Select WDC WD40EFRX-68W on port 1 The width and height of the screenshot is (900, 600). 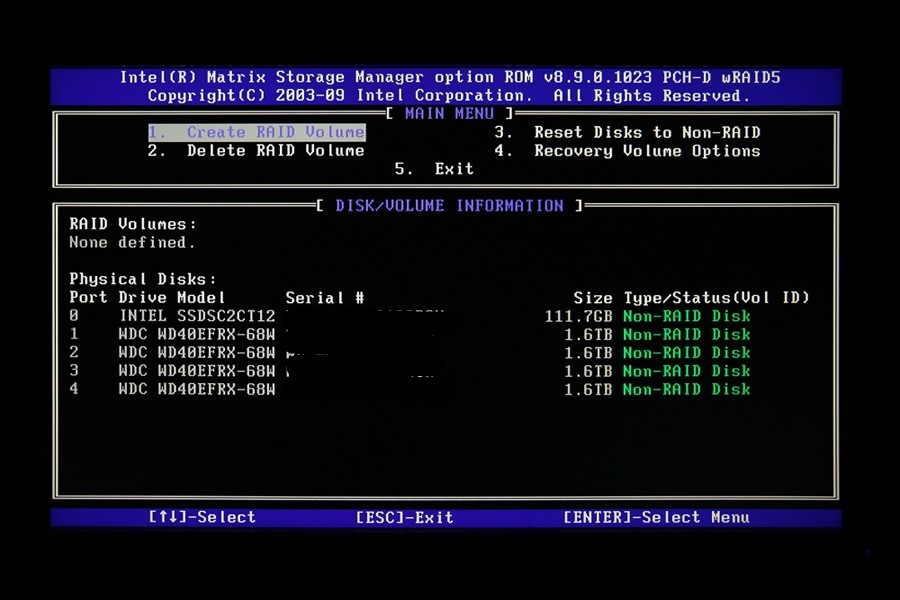(197, 334)
